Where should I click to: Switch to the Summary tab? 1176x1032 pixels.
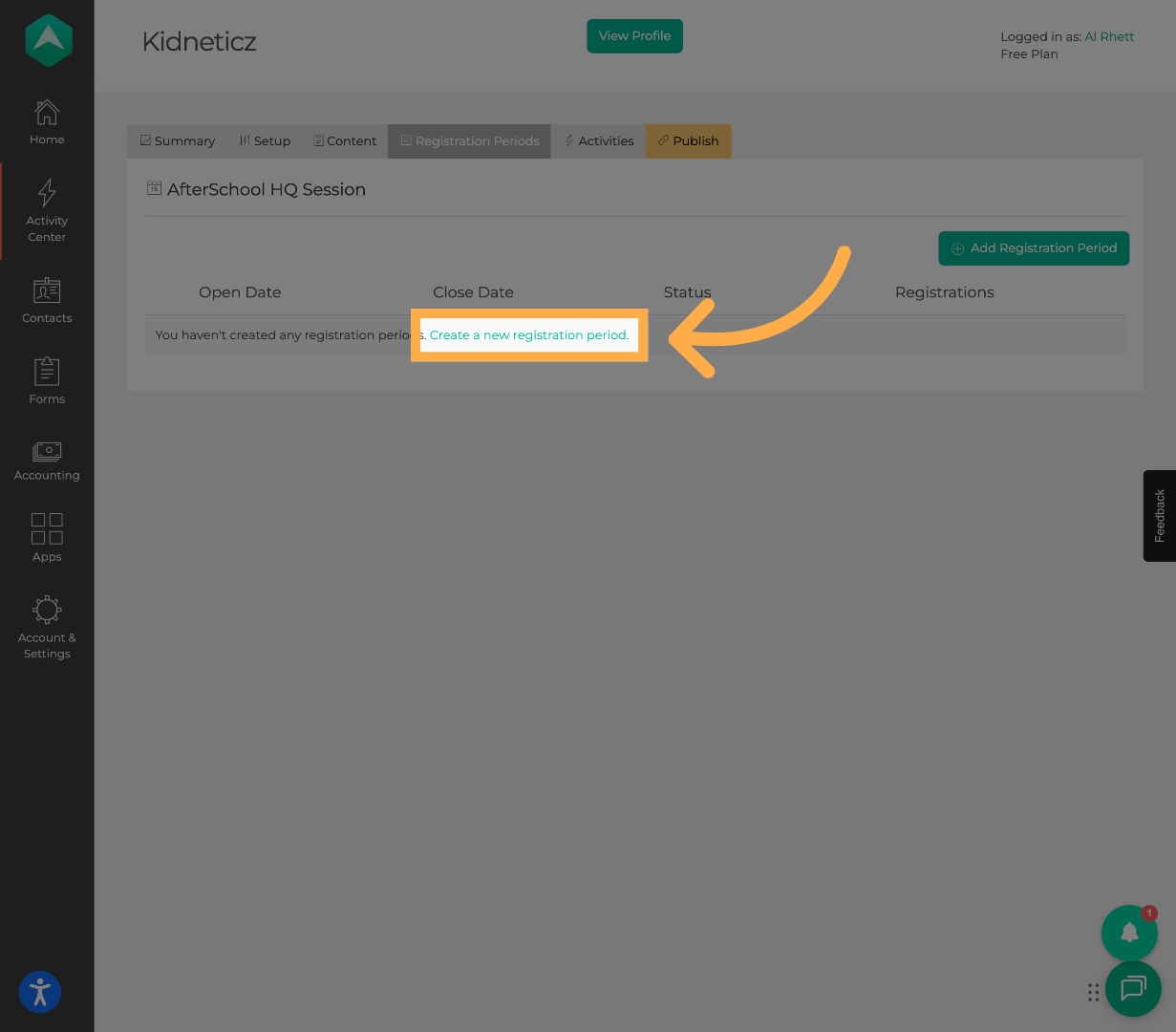[x=177, y=140]
